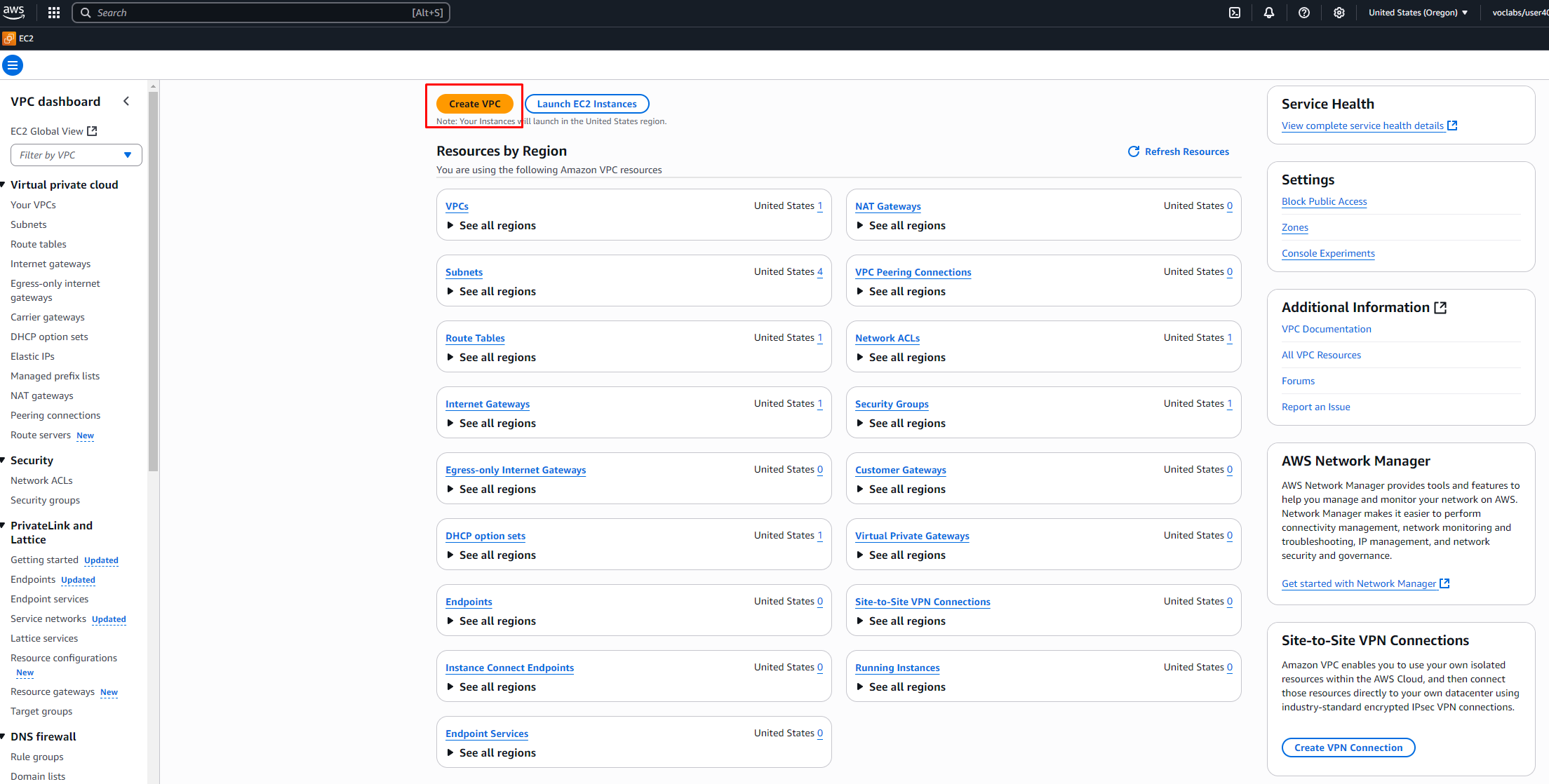The image size is (1549, 784).
Task: Expand See all regions under Subnets card
Action: [491, 291]
